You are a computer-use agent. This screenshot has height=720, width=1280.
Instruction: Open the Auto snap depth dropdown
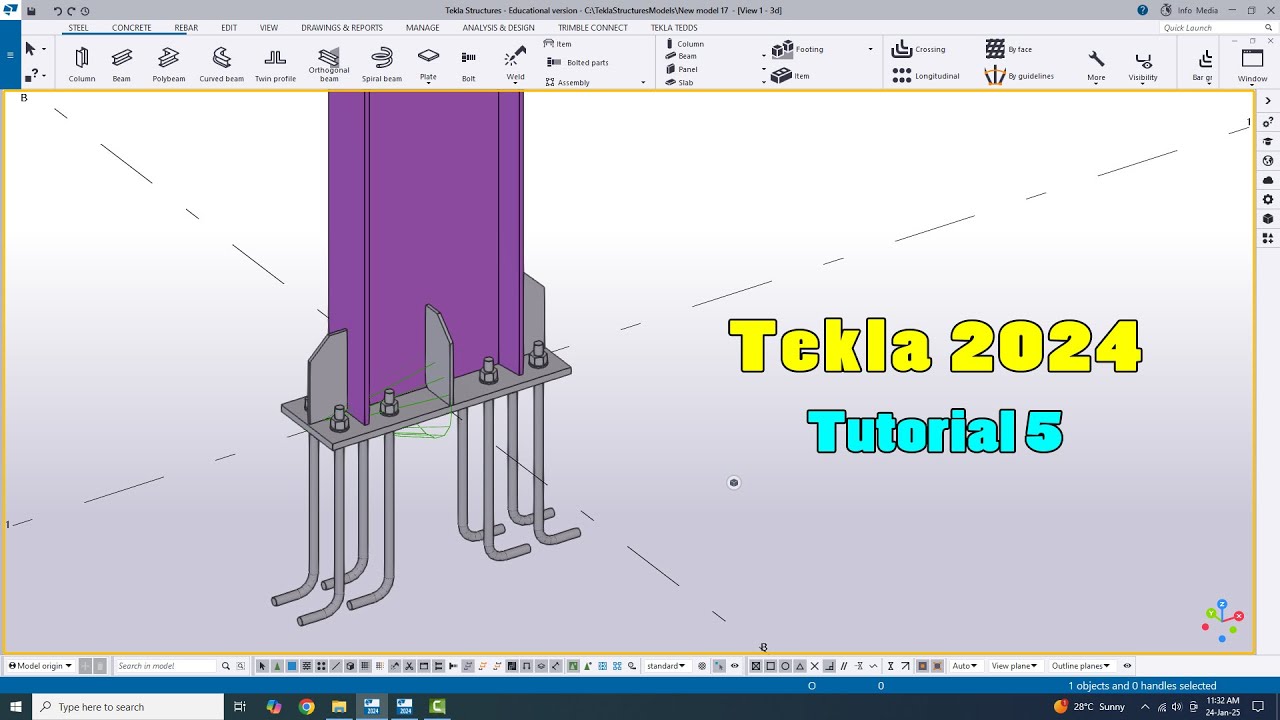(965, 666)
